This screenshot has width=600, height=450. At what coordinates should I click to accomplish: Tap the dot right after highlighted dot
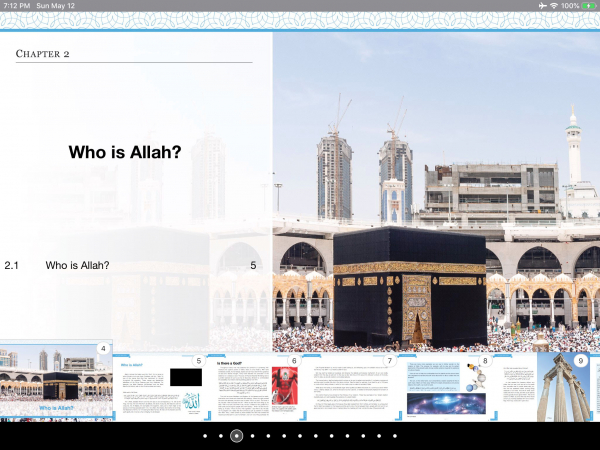click(252, 436)
